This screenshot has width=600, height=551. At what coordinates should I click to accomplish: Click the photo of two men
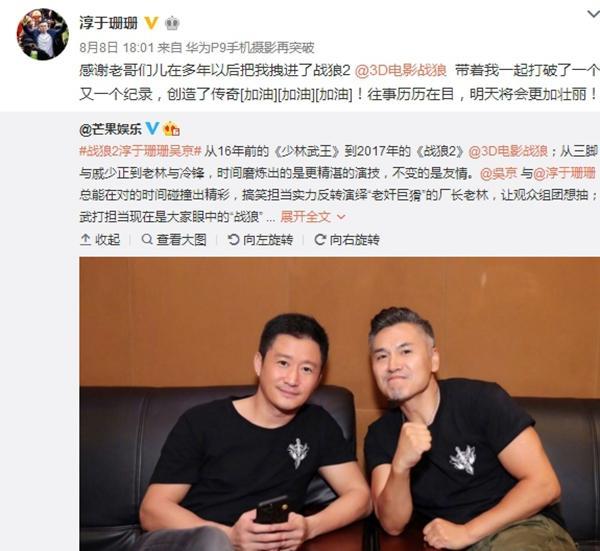point(339,404)
